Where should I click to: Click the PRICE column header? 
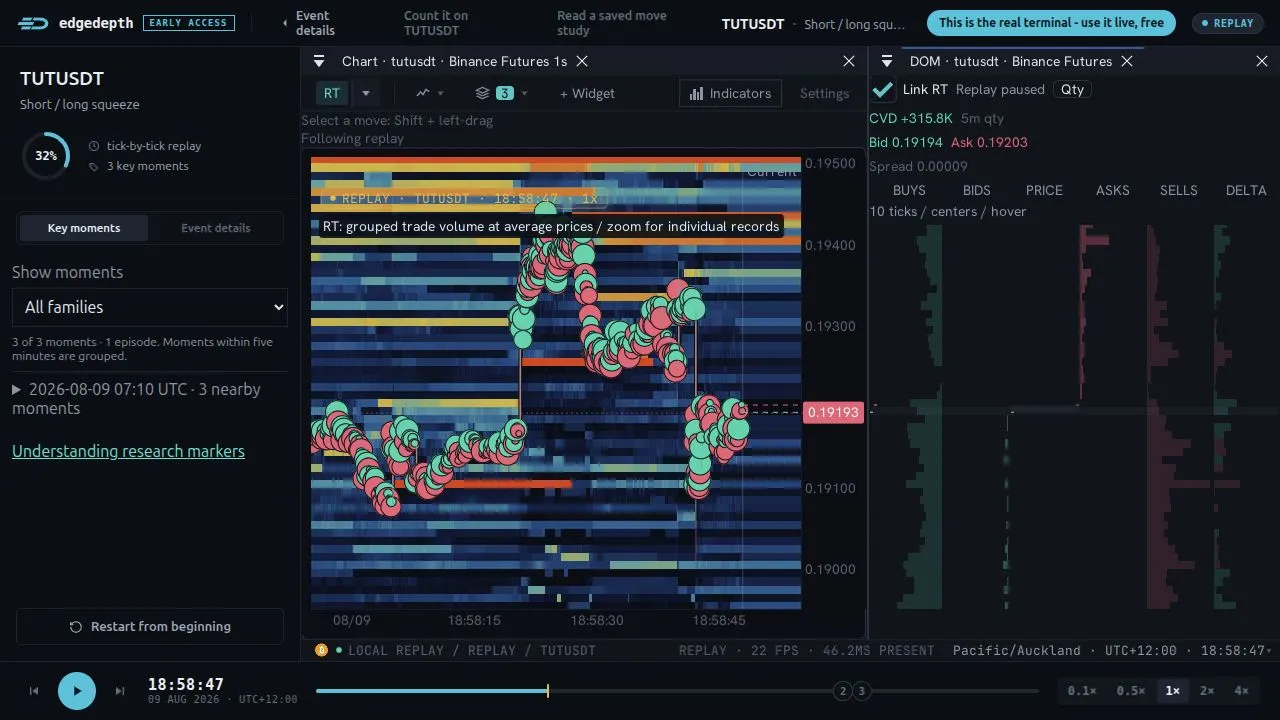click(1044, 190)
